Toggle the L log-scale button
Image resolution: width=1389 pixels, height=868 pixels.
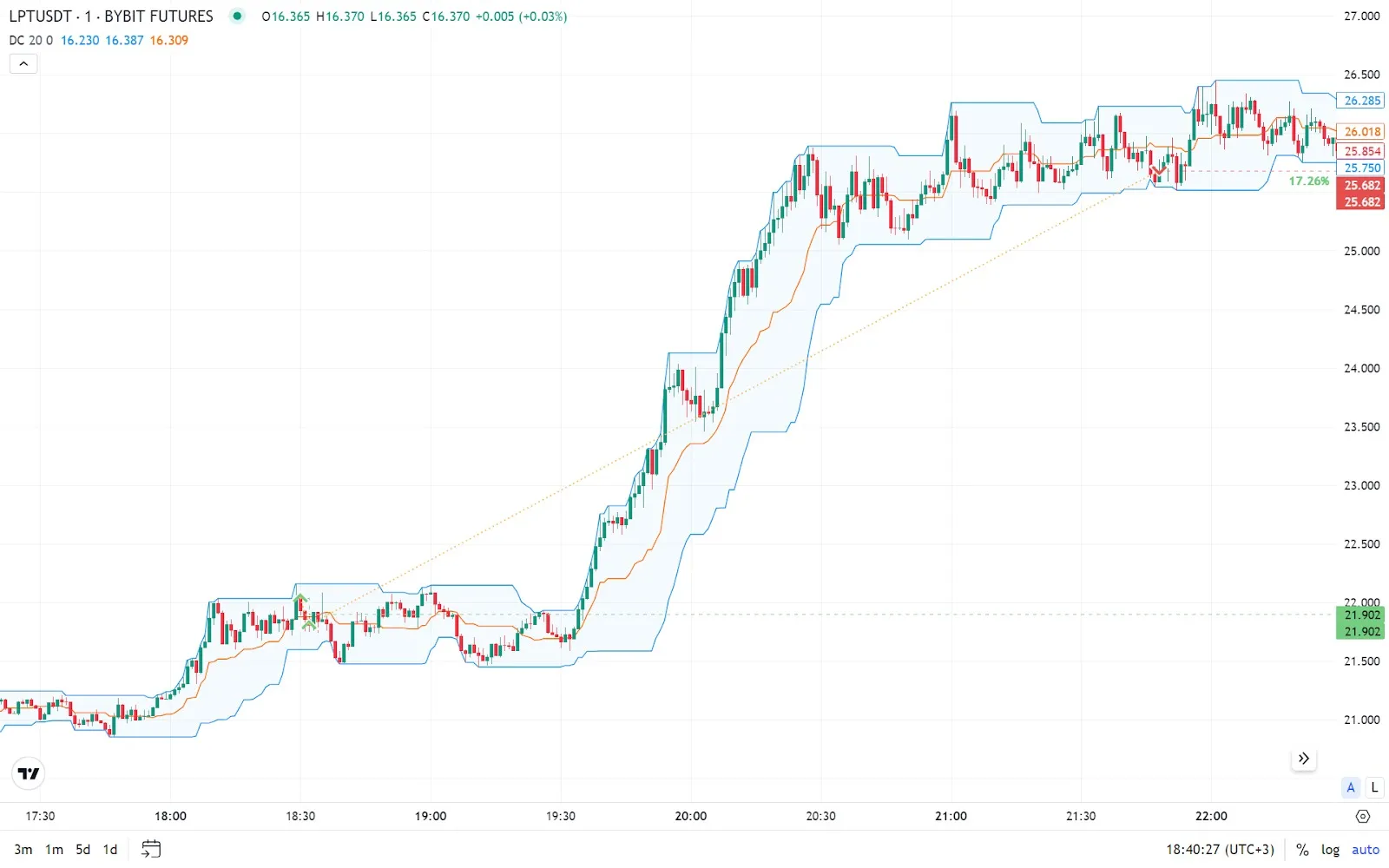click(1373, 787)
